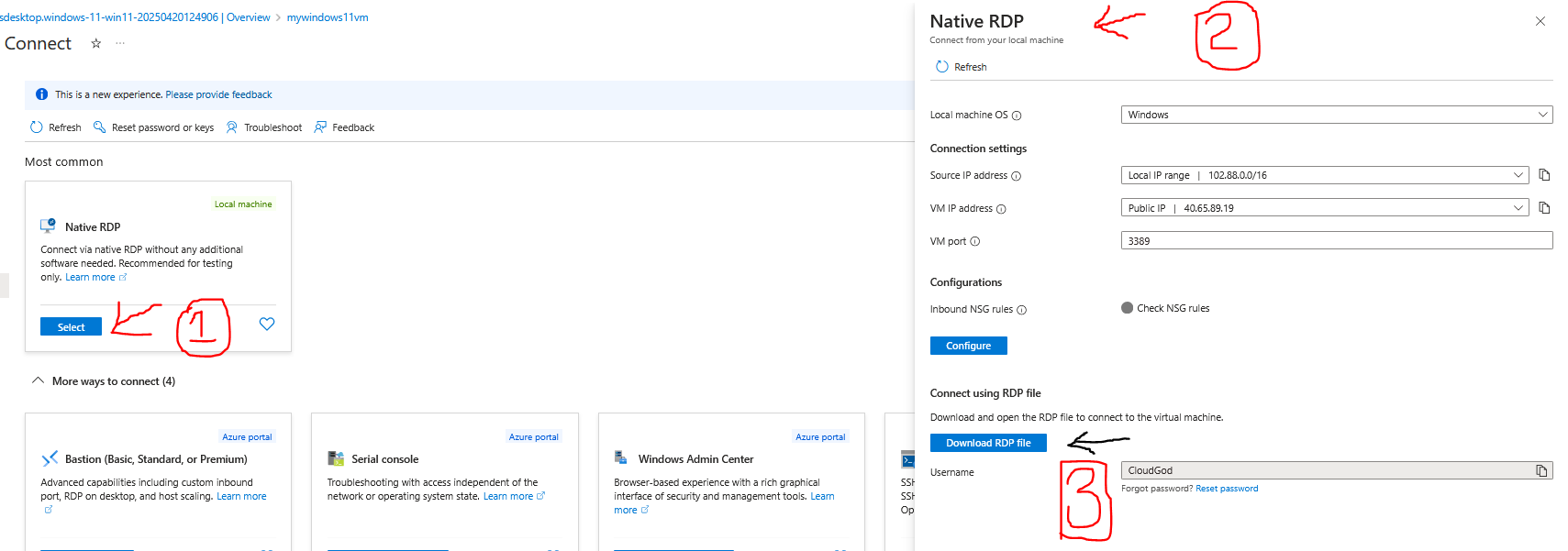Refresh the Connect page toolbar
This screenshot has height=551, width=1568.
pos(55,127)
